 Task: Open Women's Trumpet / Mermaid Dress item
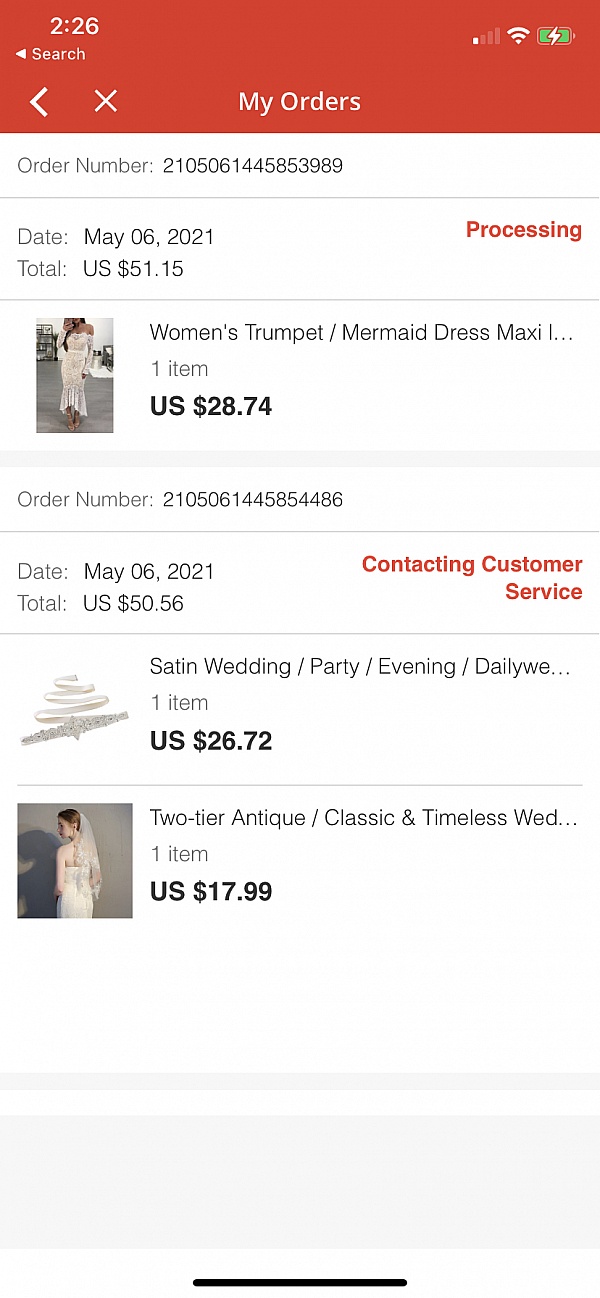(x=362, y=332)
